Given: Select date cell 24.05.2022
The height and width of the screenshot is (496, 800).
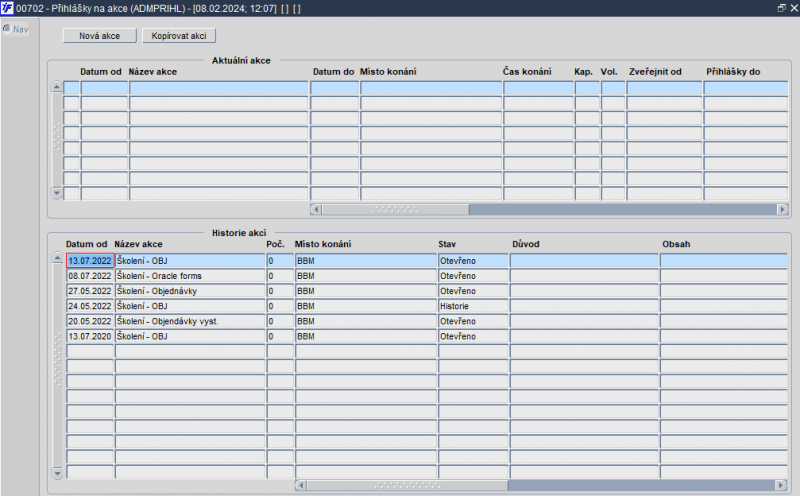Looking at the screenshot, I should 90,306.
